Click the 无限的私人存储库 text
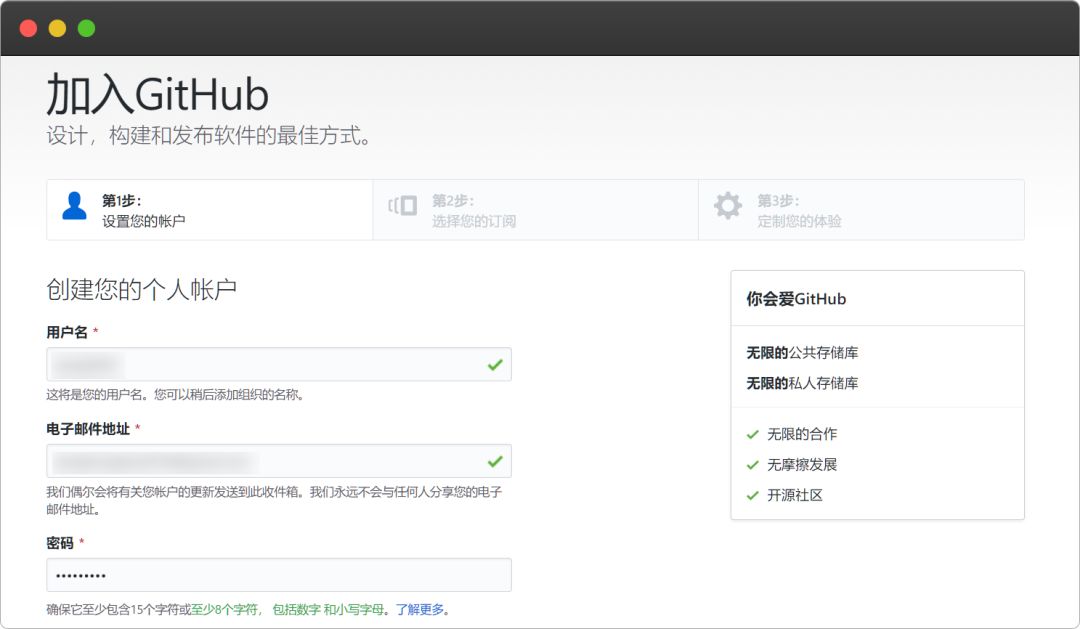 (802, 383)
